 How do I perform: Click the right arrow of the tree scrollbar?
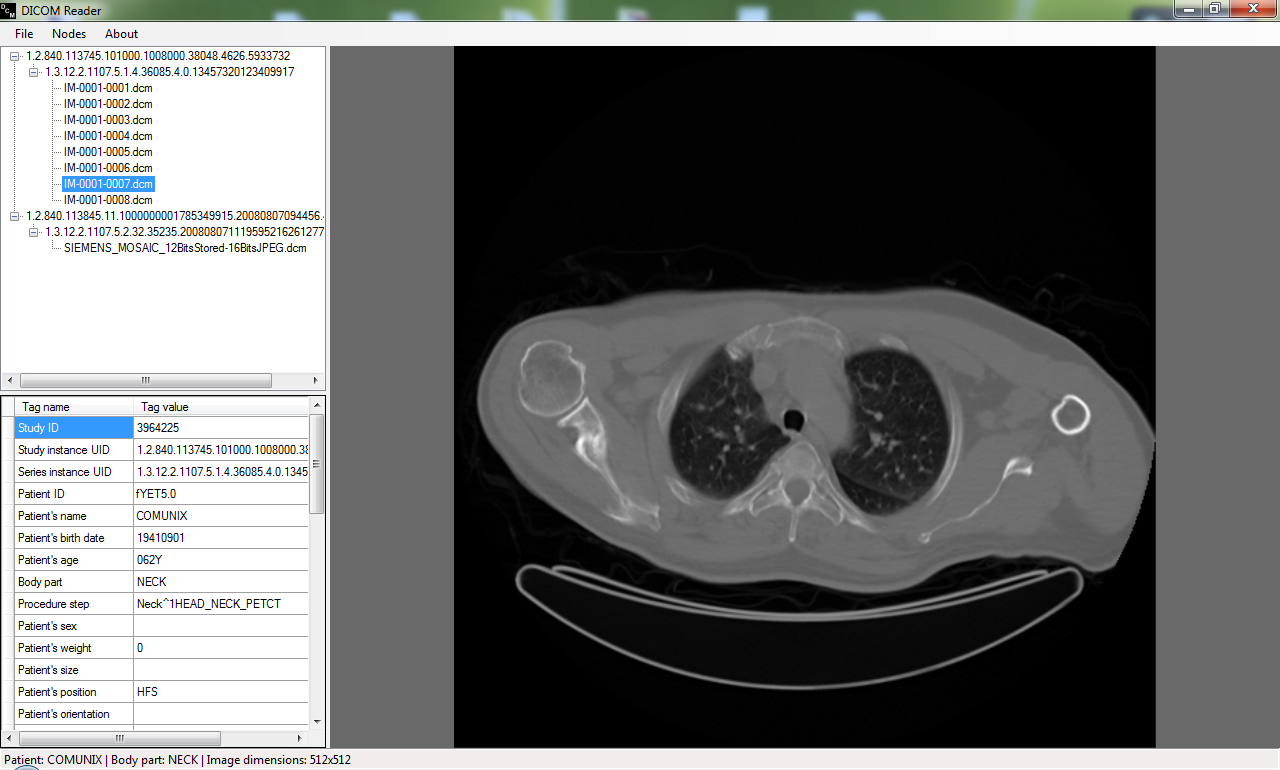click(x=315, y=380)
